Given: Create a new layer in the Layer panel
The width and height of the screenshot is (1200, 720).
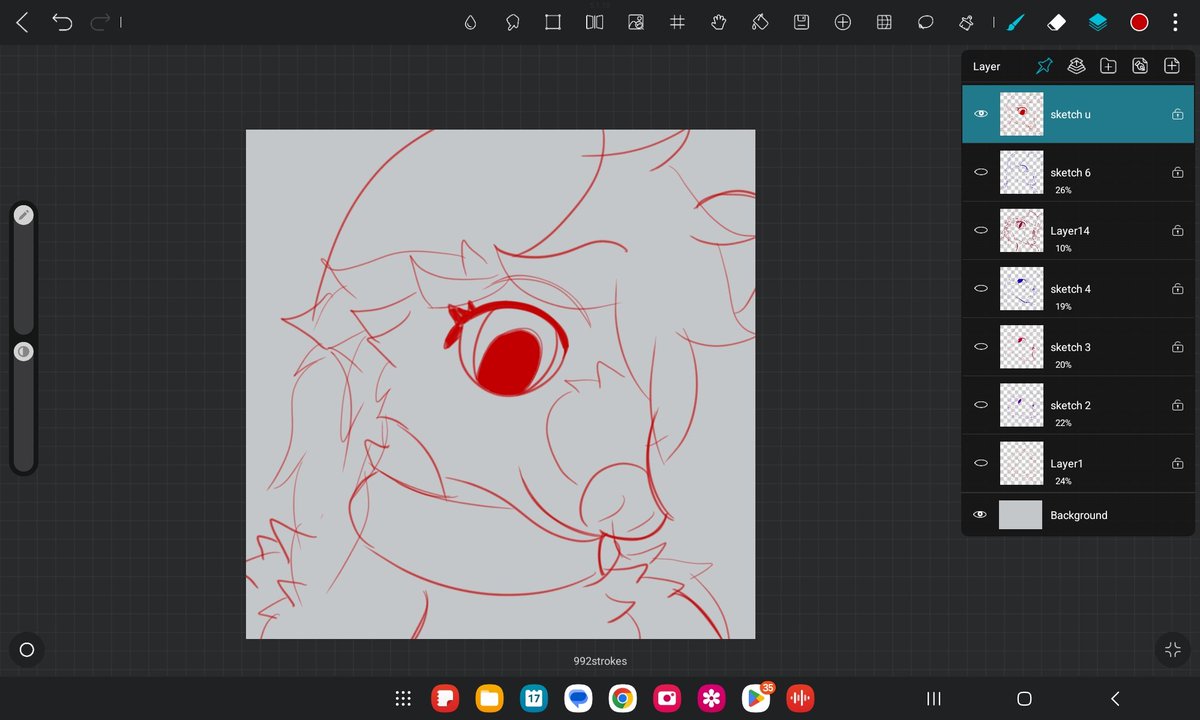Looking at the screenshot, I should click(x=1172, y=66).
